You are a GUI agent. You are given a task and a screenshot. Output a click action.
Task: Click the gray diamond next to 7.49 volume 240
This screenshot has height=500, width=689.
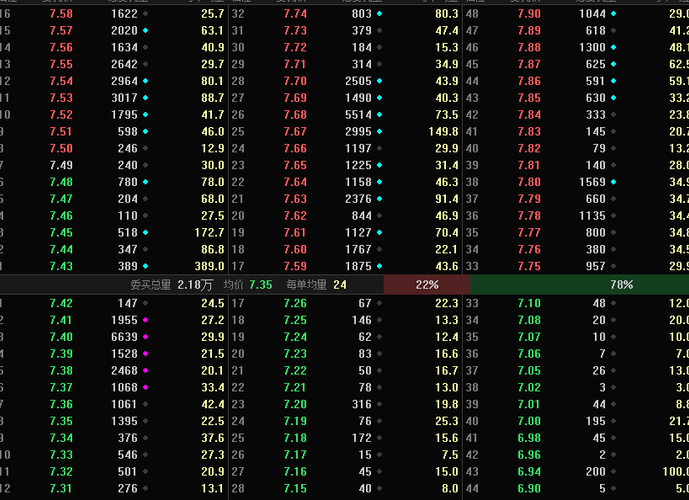pos(145,165)
